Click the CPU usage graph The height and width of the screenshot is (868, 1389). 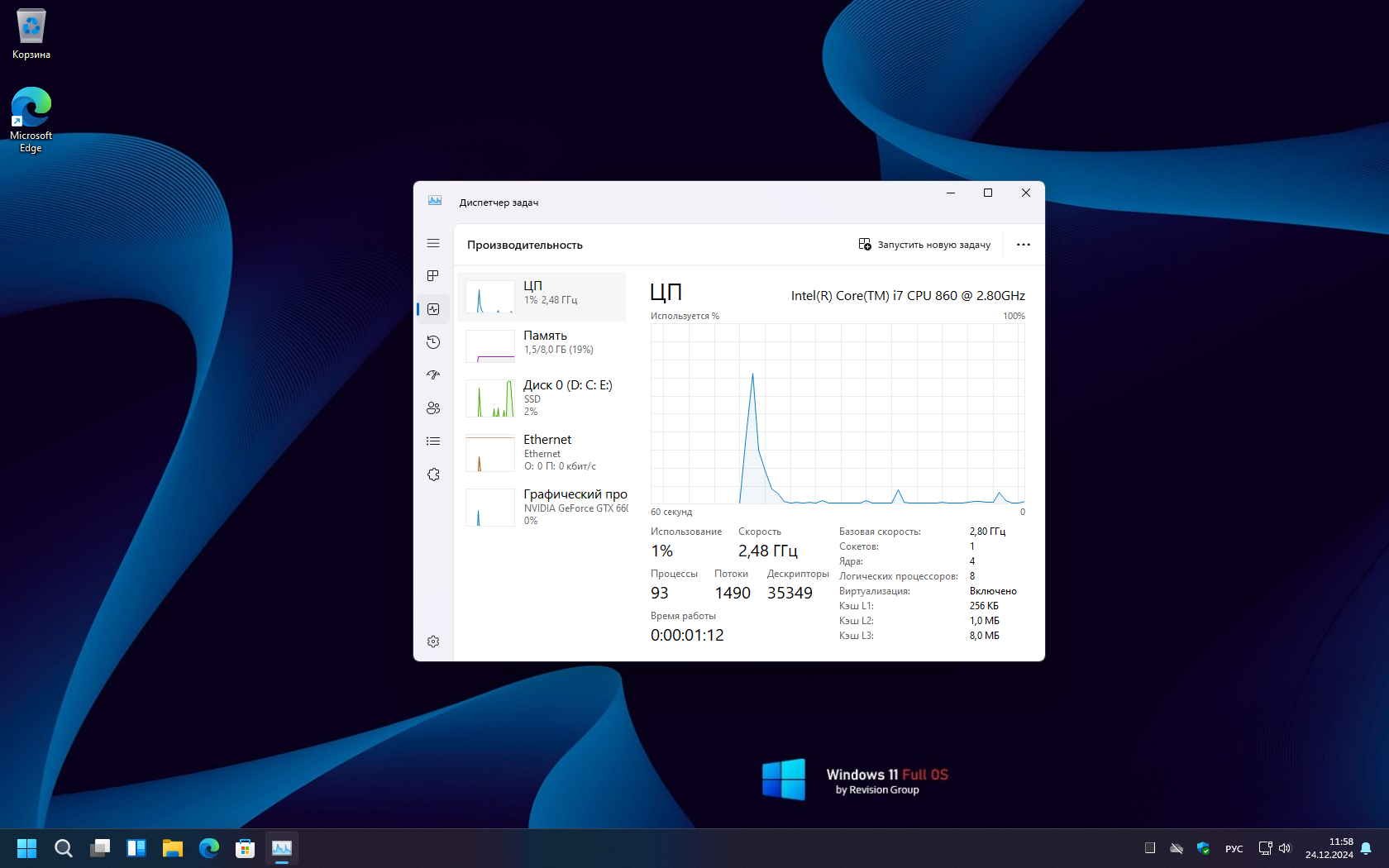tap(837, 413)
